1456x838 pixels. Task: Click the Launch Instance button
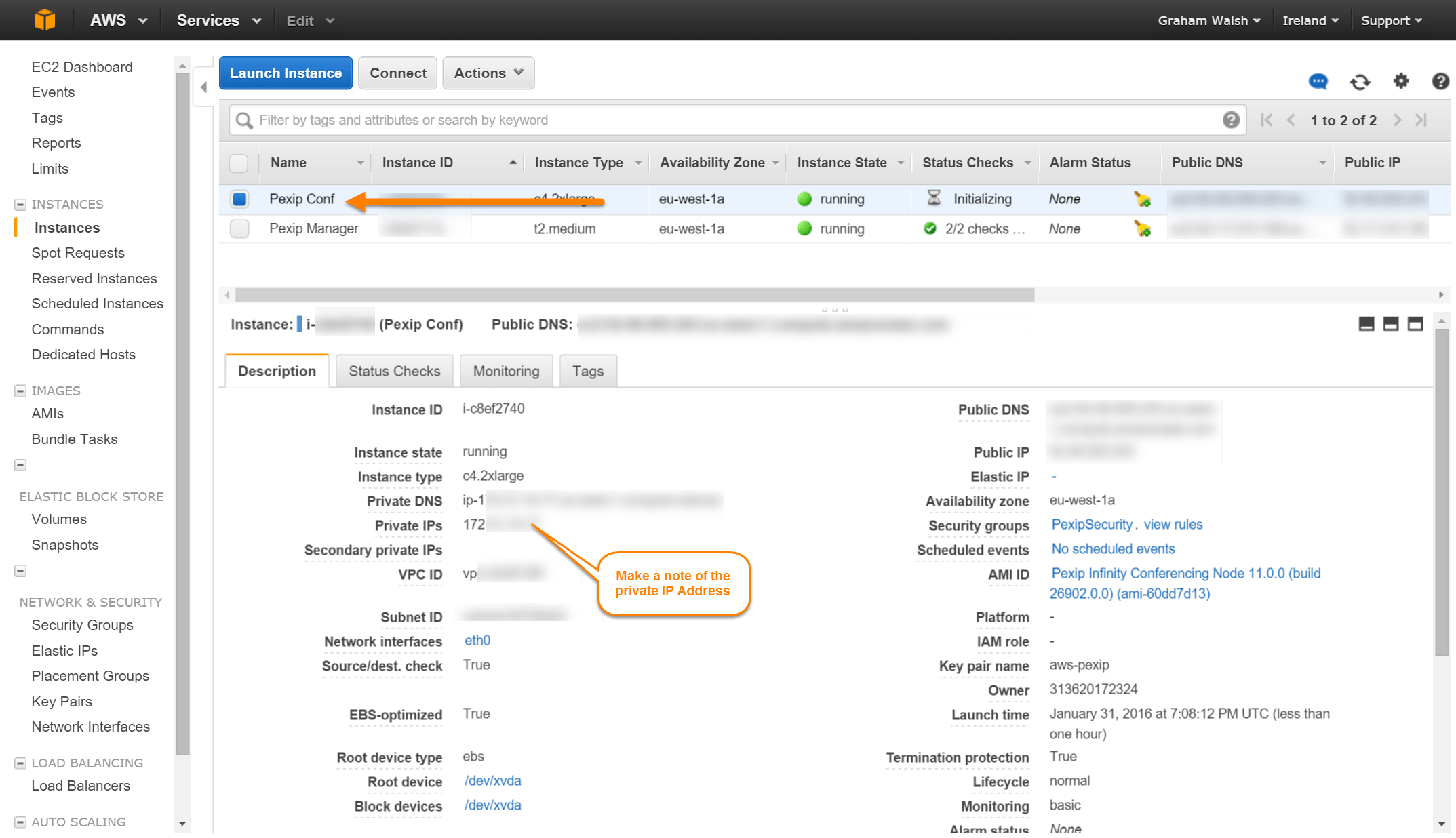(x=286, y=73)
